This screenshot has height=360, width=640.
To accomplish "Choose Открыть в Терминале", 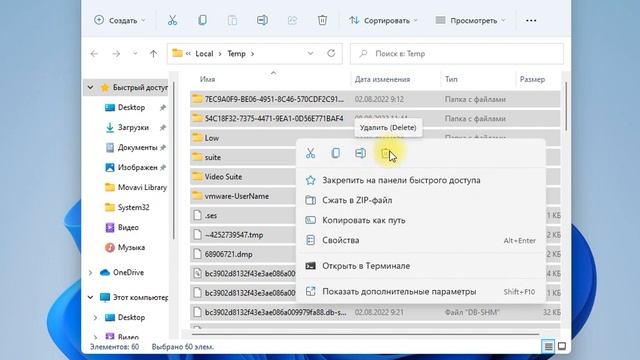I will click(x=420, y=266).
